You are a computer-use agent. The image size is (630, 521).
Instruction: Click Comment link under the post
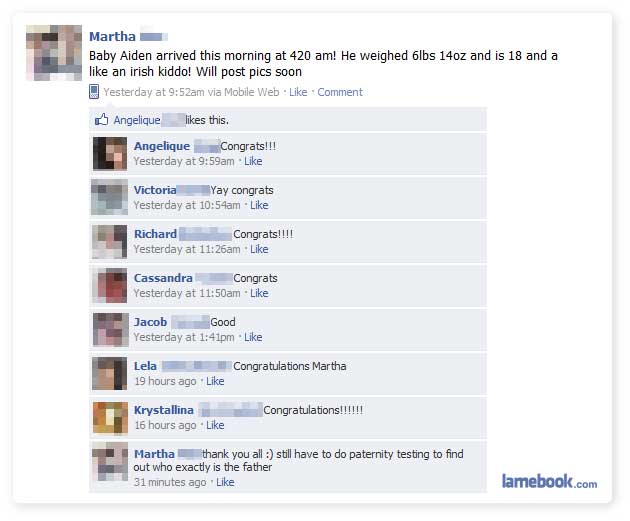click(340, 92)
